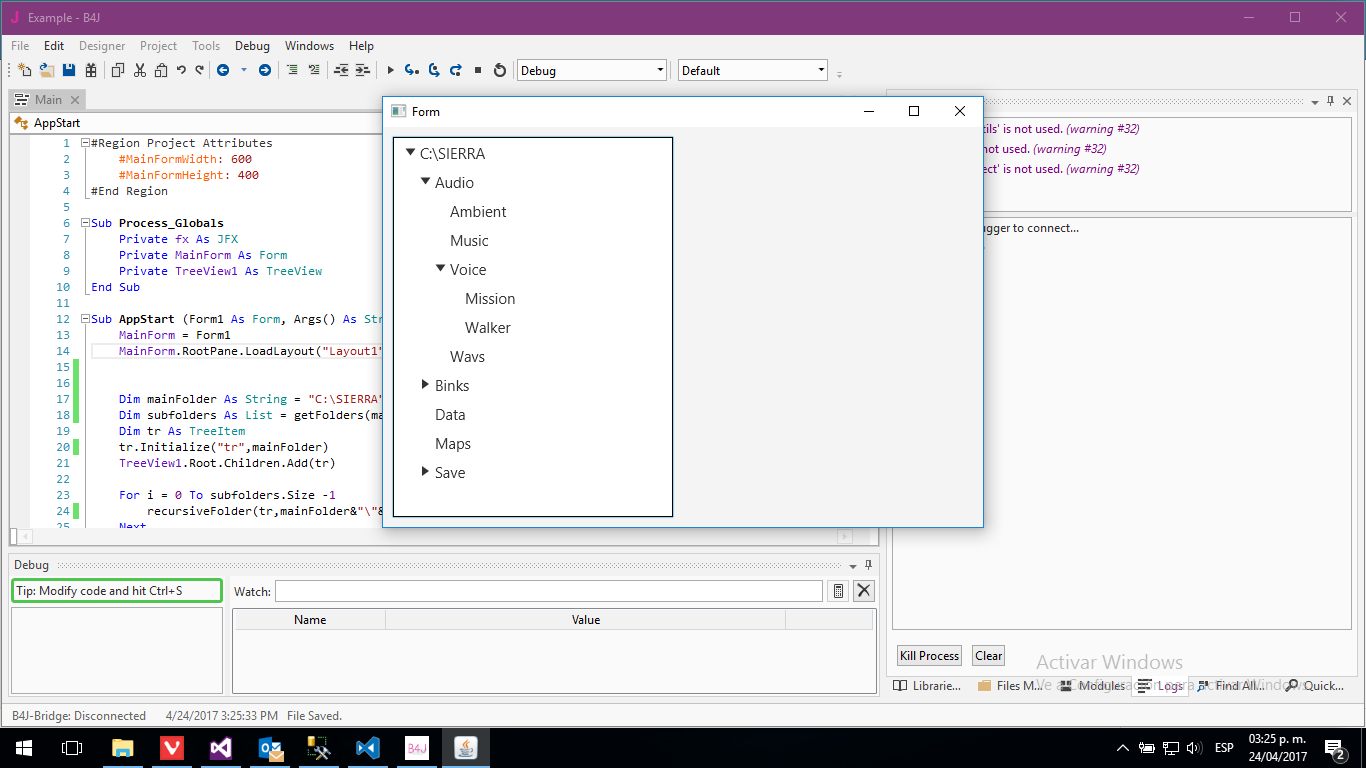Click into the Watch input field

click(x=548, y=591)
